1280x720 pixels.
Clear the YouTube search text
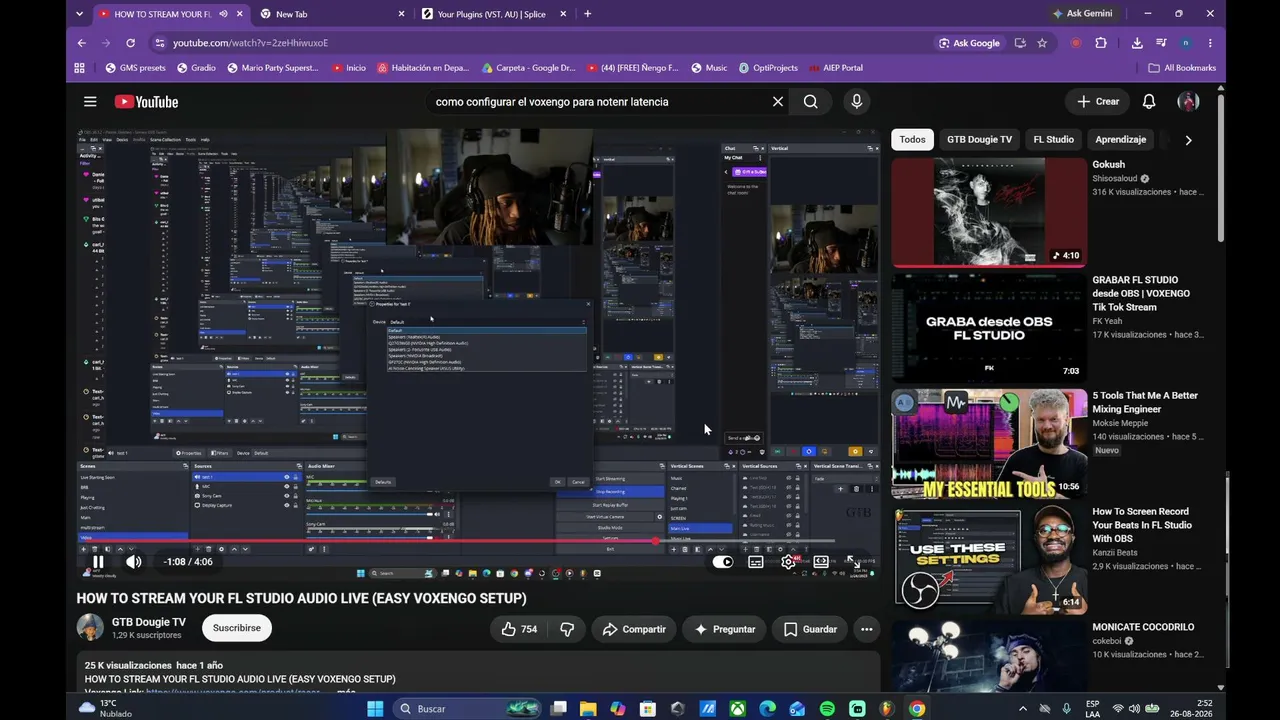coord(778,102)
